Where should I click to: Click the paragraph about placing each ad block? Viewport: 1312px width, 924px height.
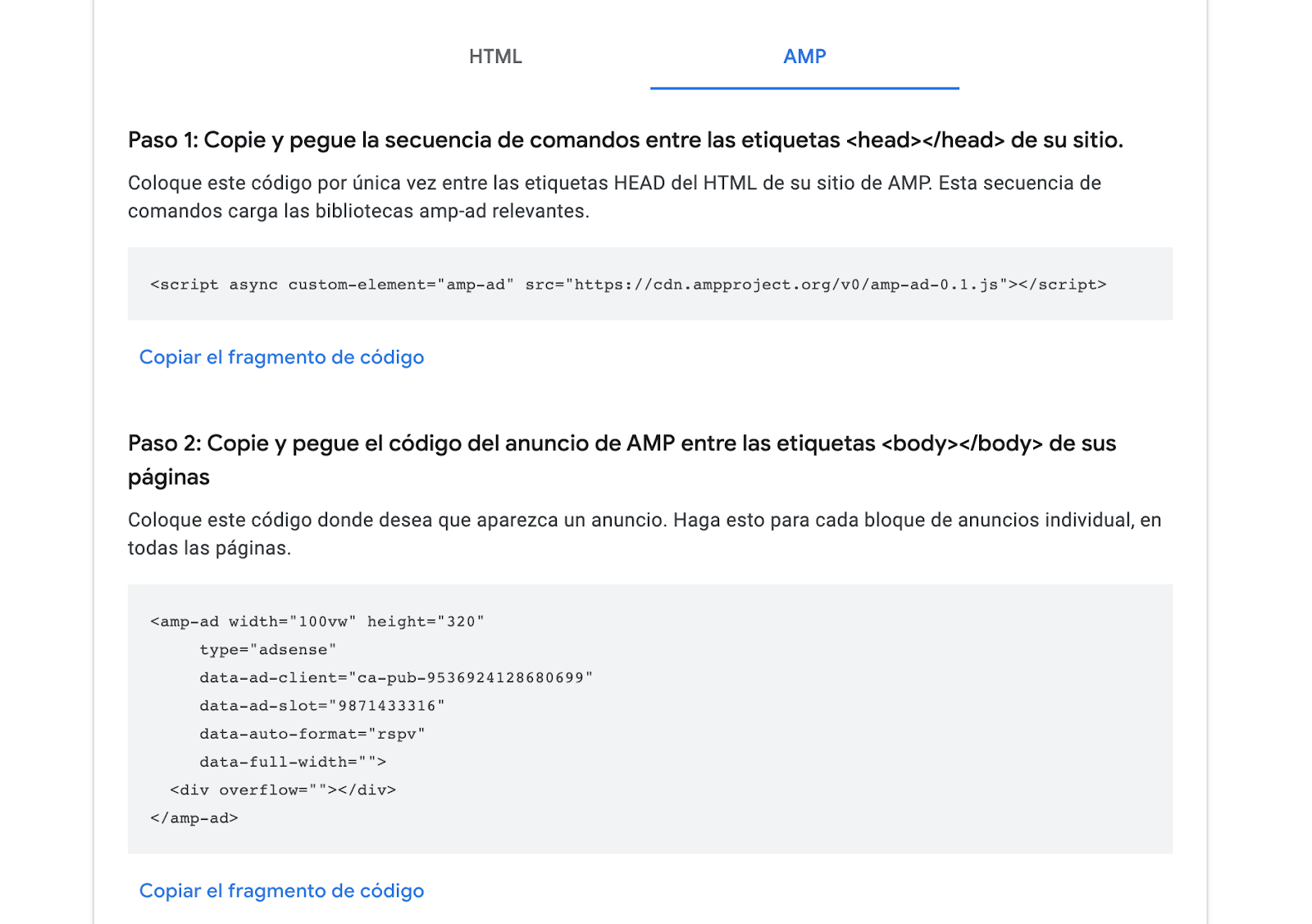tap(644, 534)
